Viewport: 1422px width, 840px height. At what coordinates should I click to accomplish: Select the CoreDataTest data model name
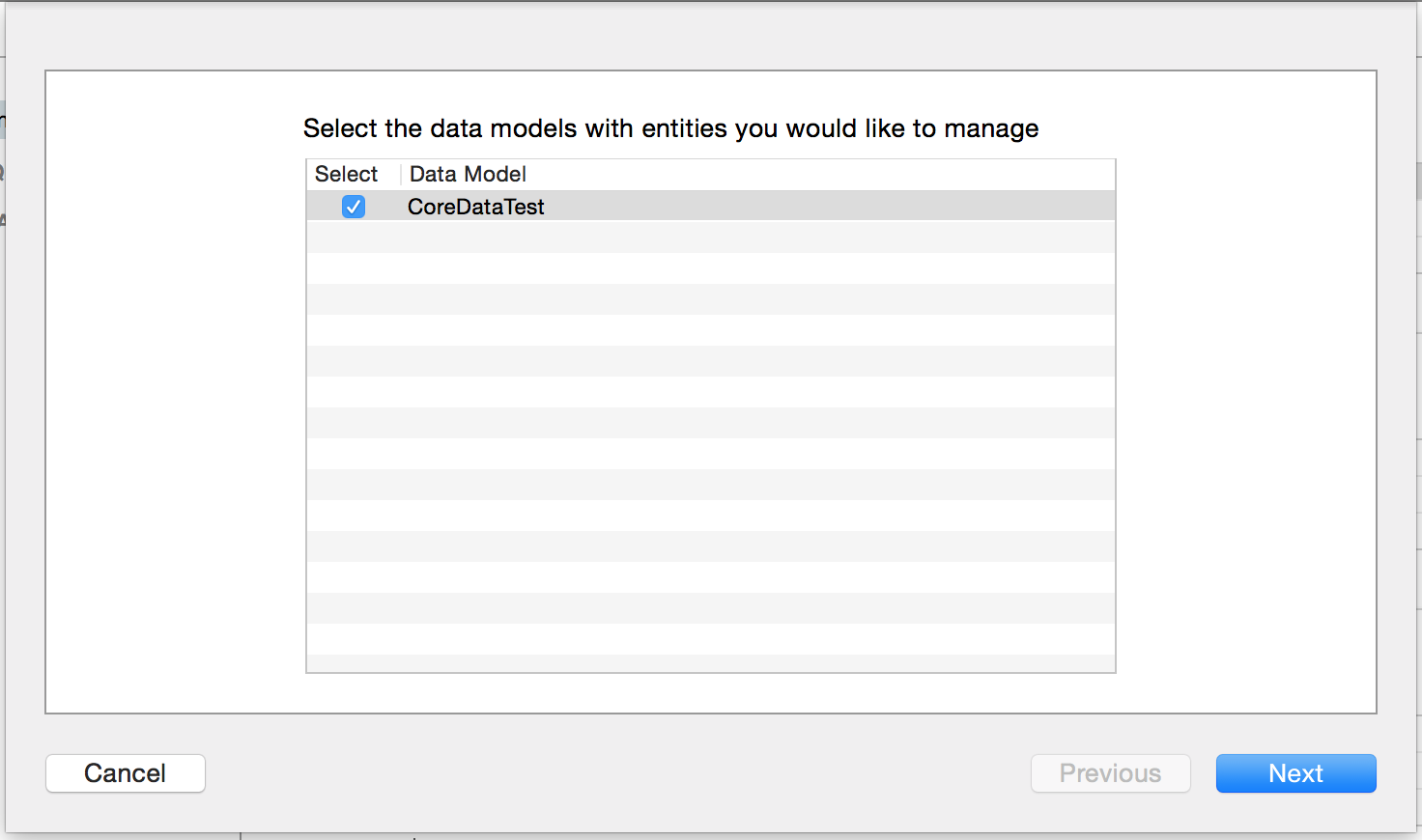click(x=476, y=207)
